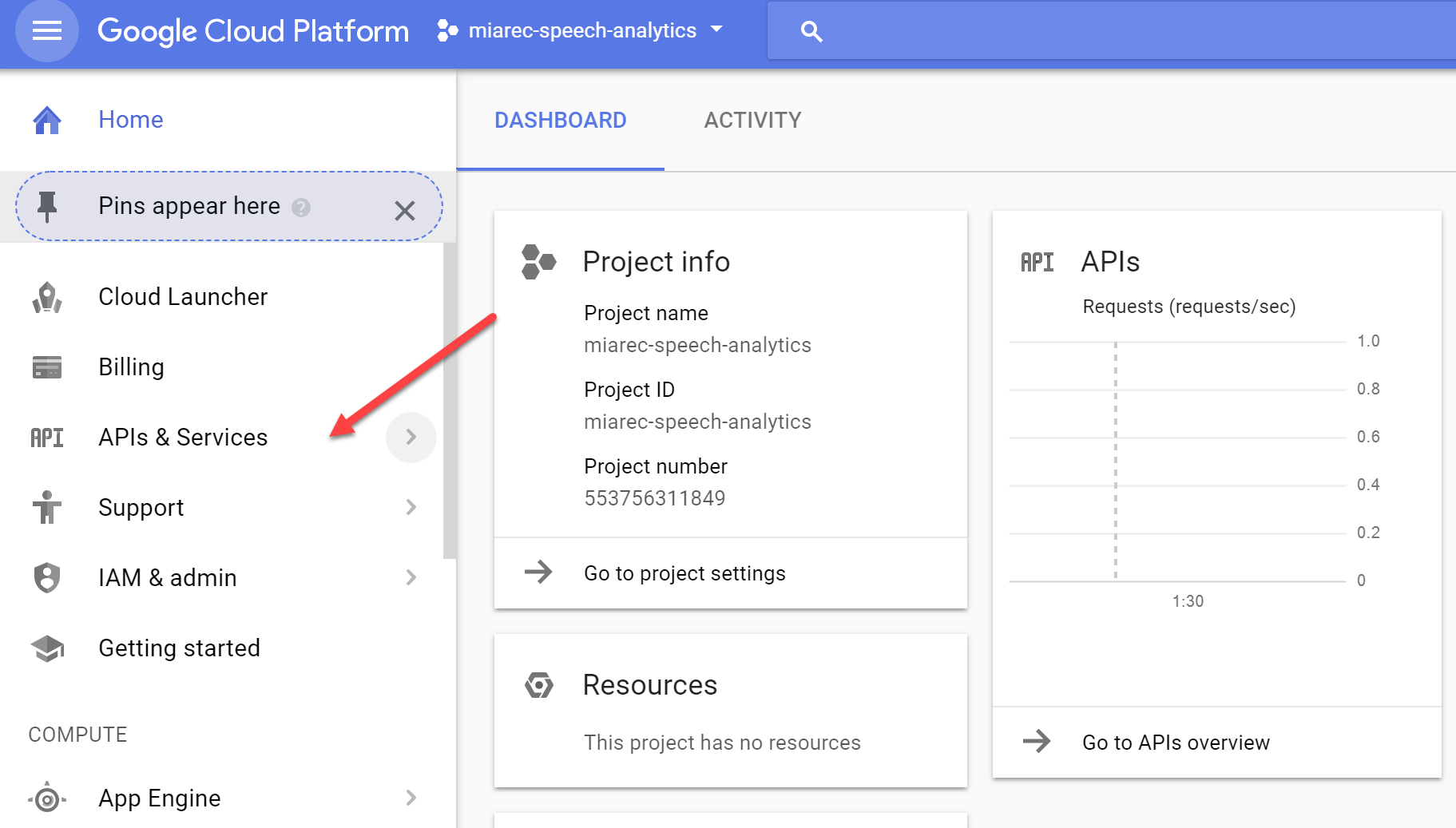Click the Resources card title

point(649,685)
